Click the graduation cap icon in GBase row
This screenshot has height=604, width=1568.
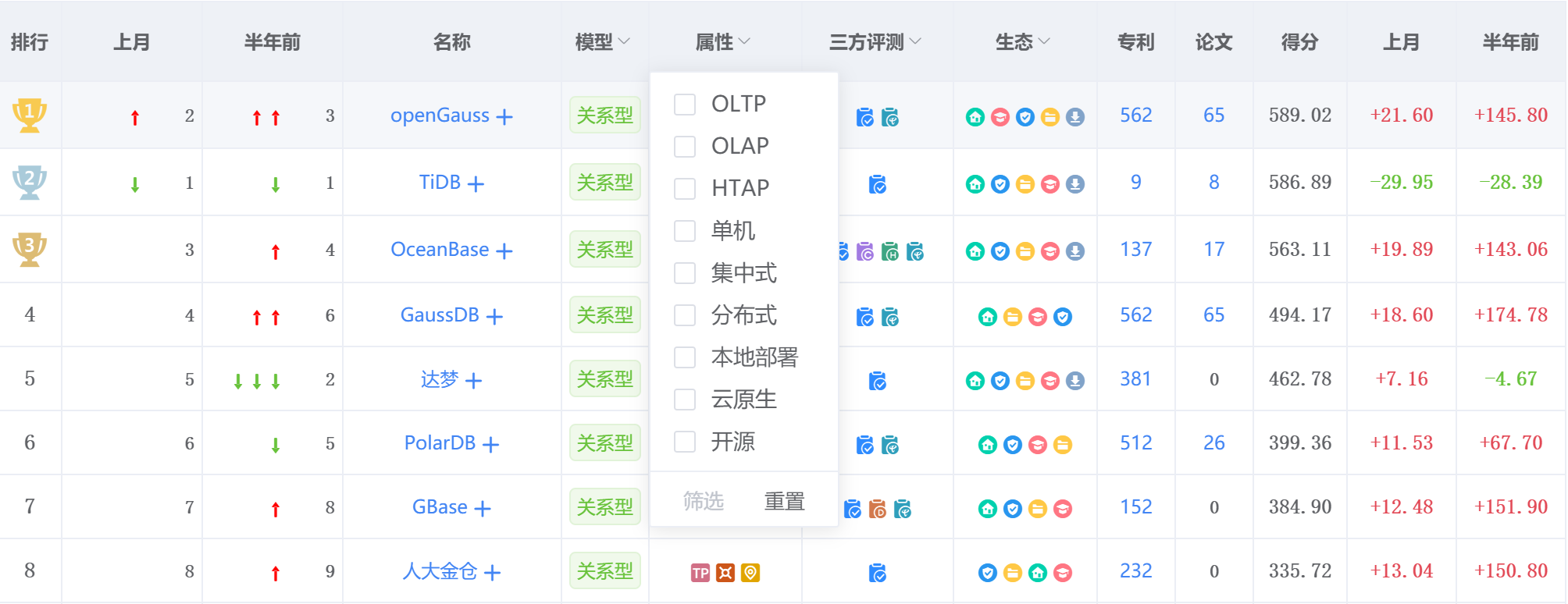click(1063, 509)
